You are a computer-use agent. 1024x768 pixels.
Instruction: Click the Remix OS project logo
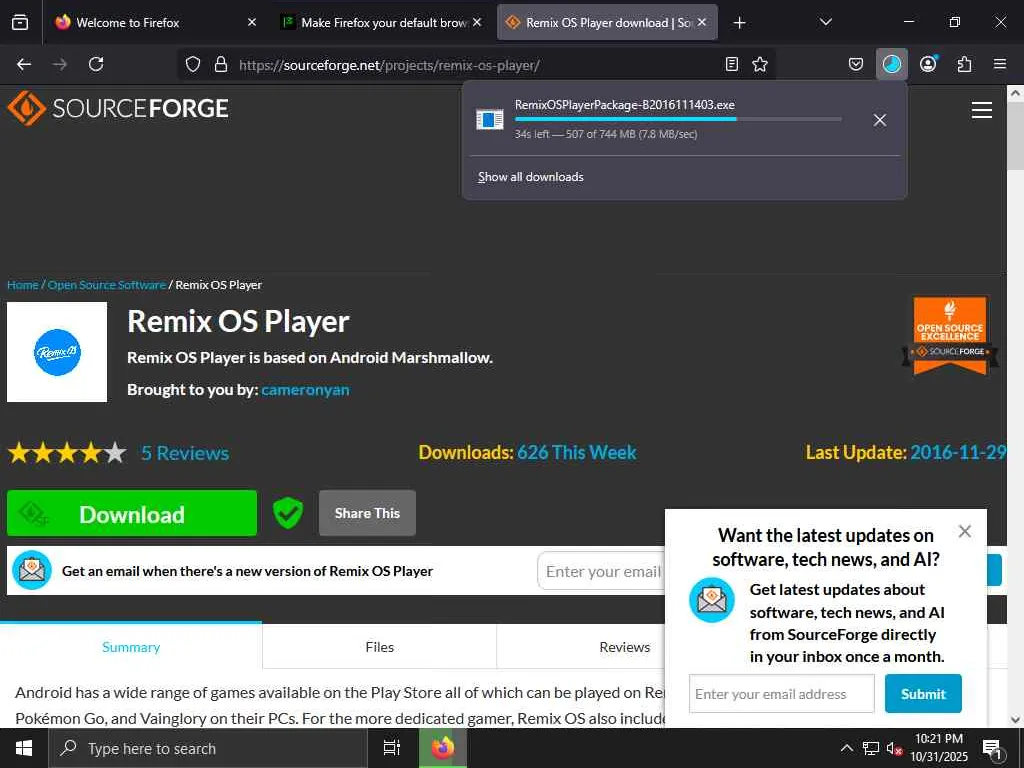pos(57,352)
